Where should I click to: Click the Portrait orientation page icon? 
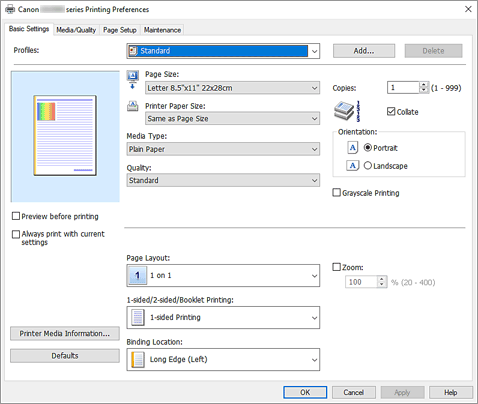352,147
